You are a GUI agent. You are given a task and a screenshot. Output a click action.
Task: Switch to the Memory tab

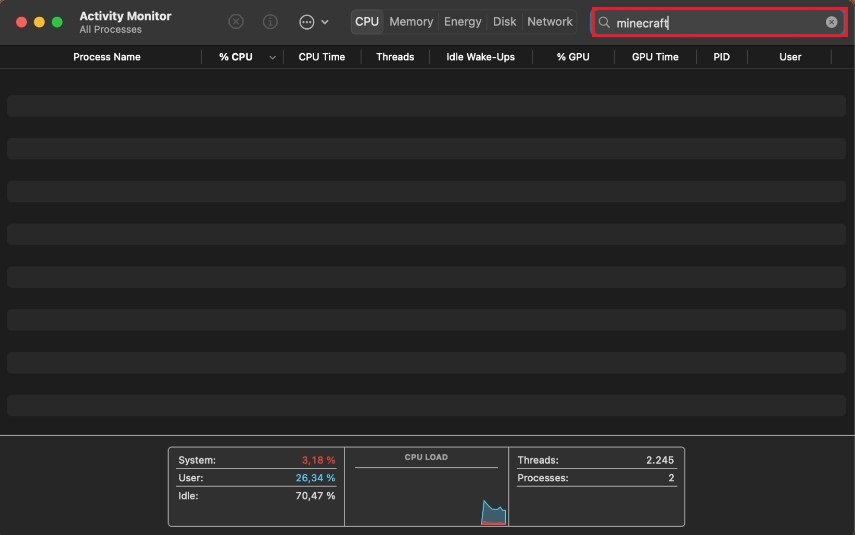(x=411, y=22)
